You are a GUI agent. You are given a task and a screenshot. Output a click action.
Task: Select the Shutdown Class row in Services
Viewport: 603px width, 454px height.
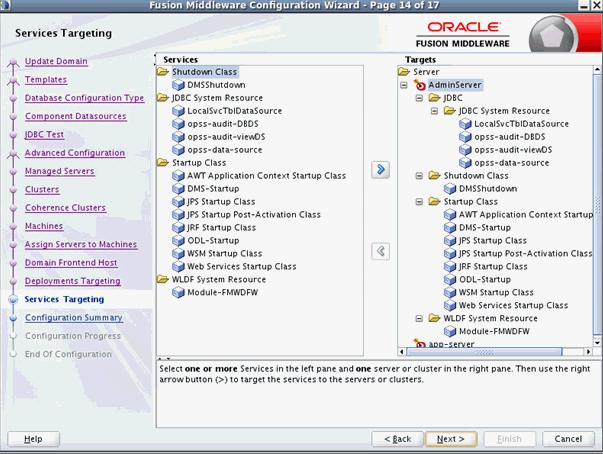pos(204,72)
